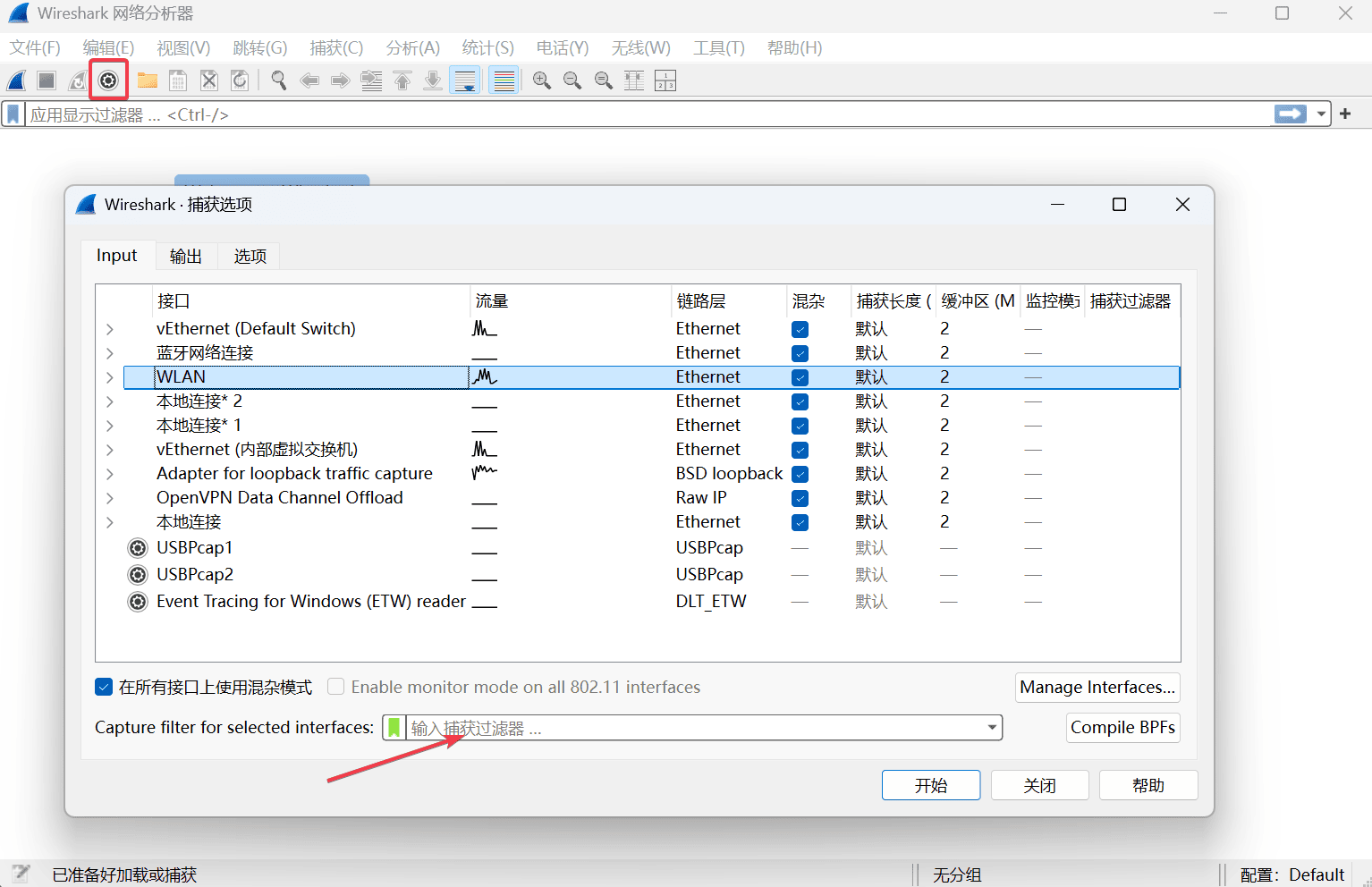1372x887 pixels.
Task: Expand the WLAN interface row
Action: [110, 377]
